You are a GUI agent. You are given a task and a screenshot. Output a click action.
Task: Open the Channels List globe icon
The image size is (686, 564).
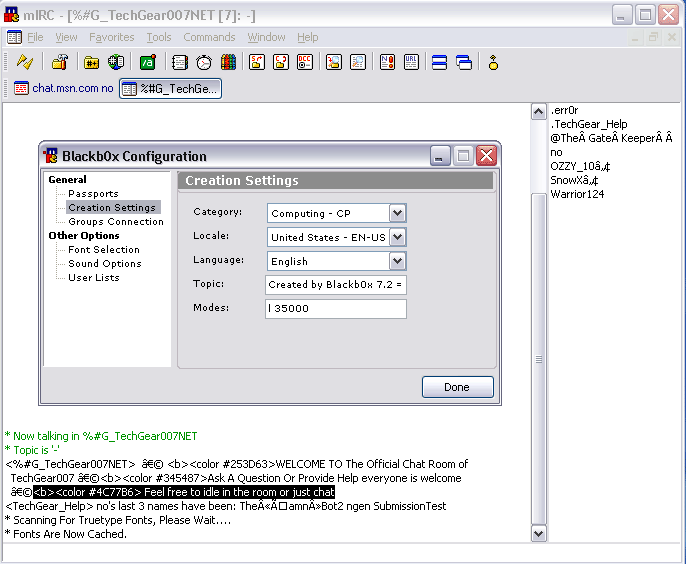[x=116, y=62]
